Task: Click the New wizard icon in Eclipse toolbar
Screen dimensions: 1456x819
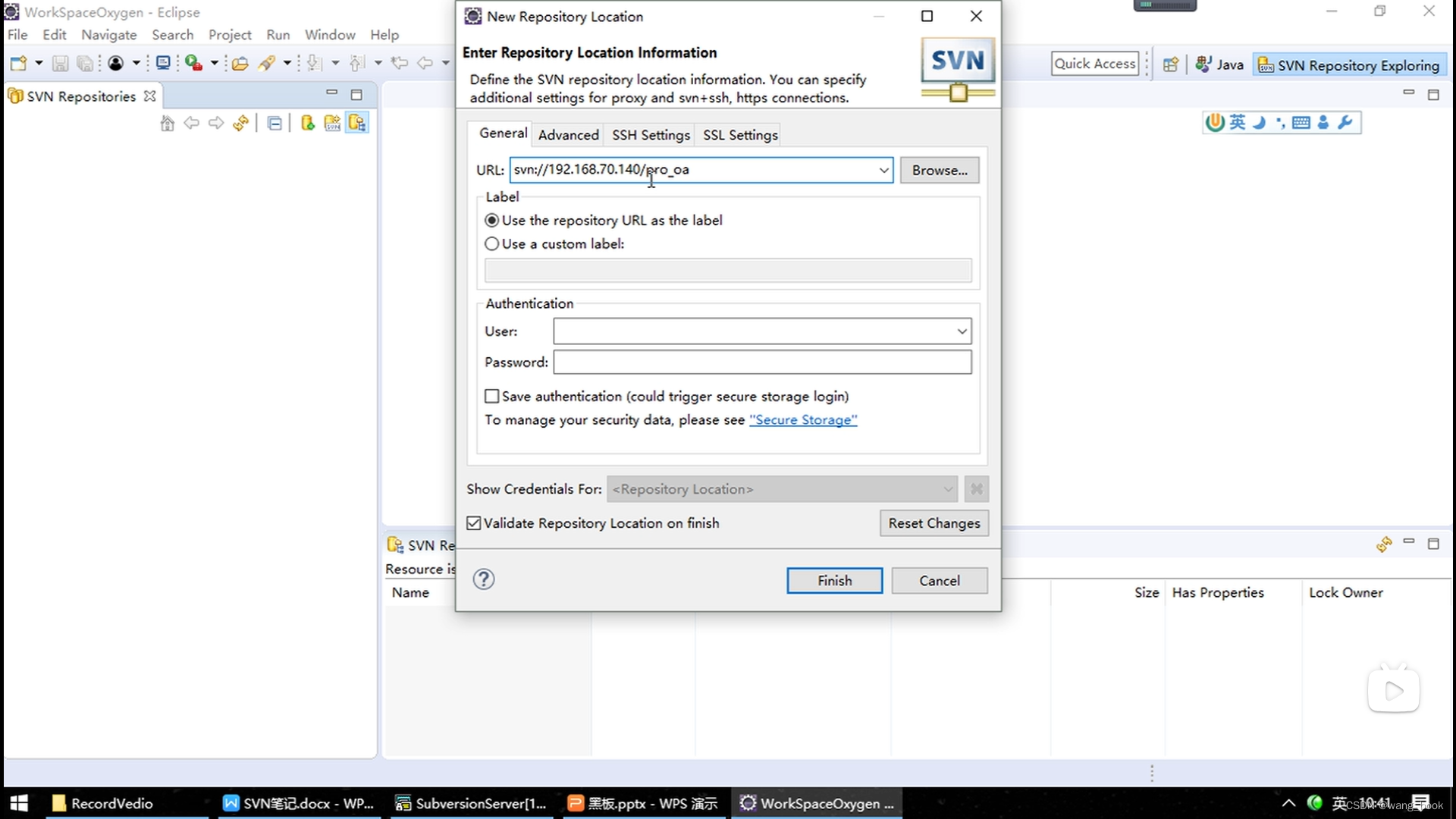Action: [x=19, y=64]
